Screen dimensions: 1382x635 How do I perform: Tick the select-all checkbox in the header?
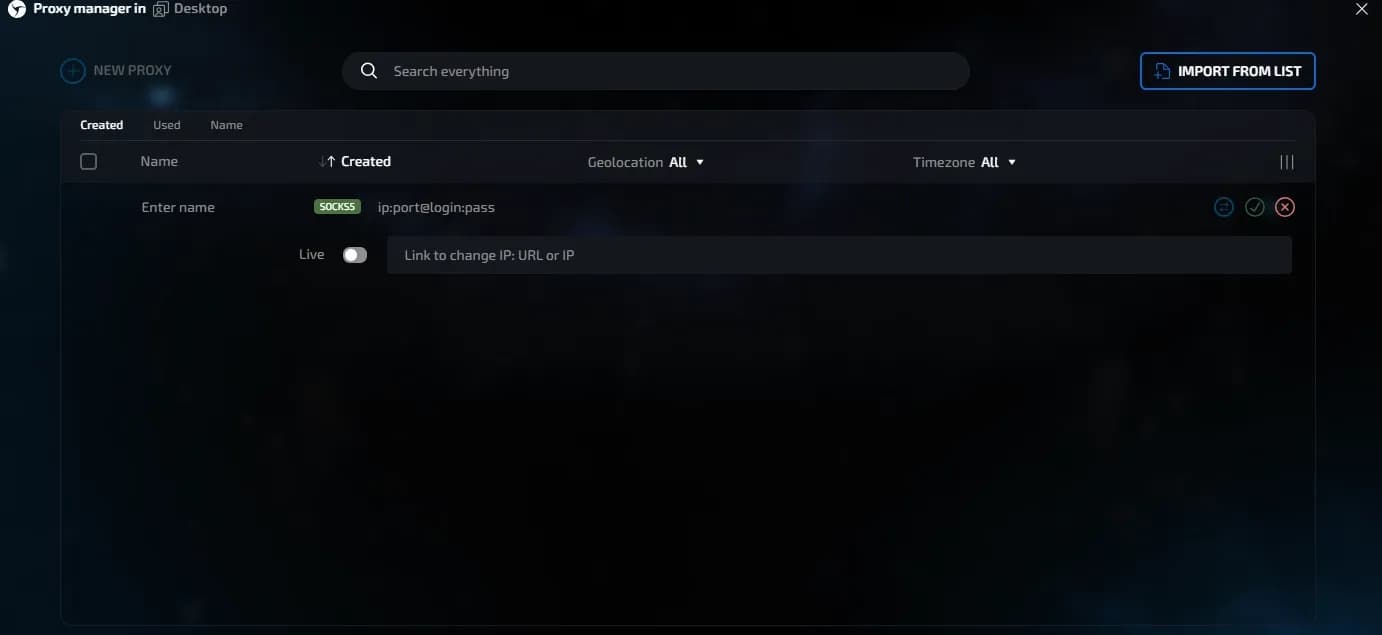[88, 162]
